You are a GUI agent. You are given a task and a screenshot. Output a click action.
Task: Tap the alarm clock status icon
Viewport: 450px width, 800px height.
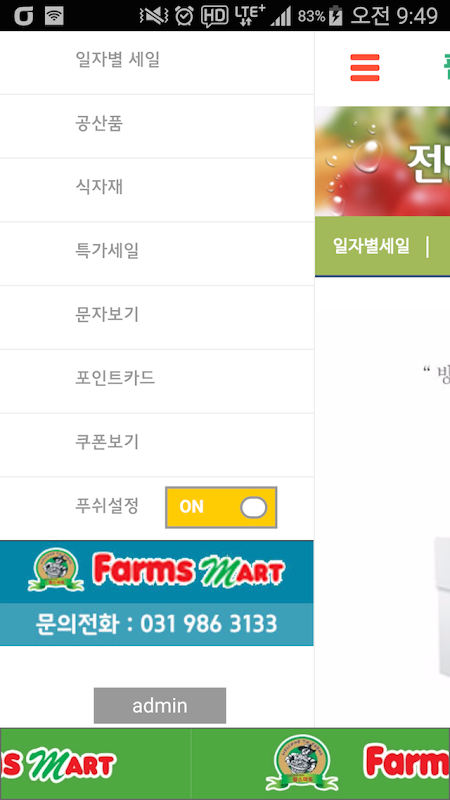click(184, 16)
